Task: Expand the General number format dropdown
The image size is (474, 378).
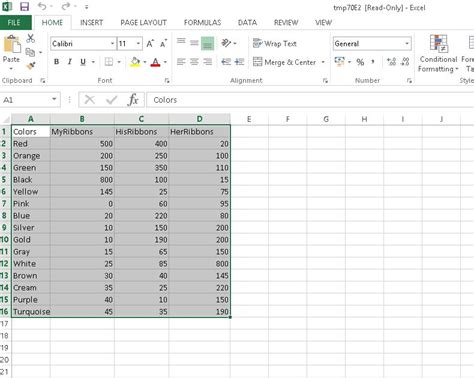Action: coord(407,44)
